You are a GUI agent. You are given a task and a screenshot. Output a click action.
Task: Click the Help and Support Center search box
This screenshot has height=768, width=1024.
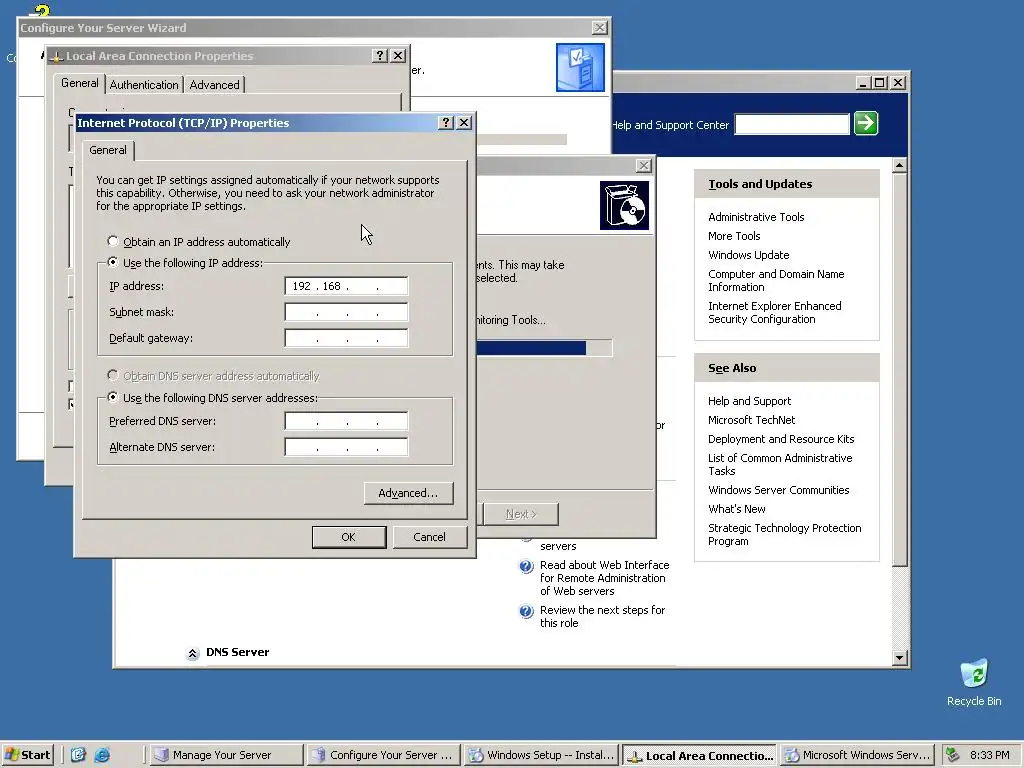click(792, 124)
